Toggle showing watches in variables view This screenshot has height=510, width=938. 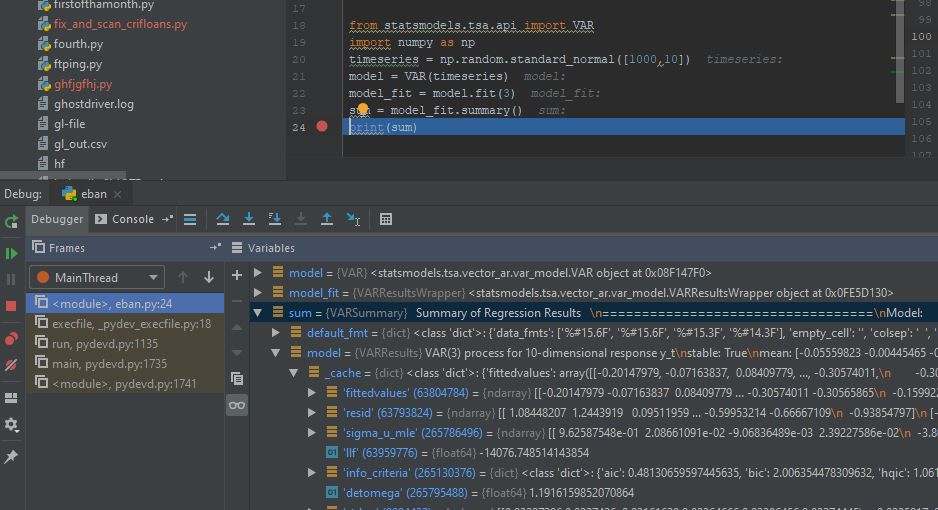pyautogui.click(x=237, y=405)
